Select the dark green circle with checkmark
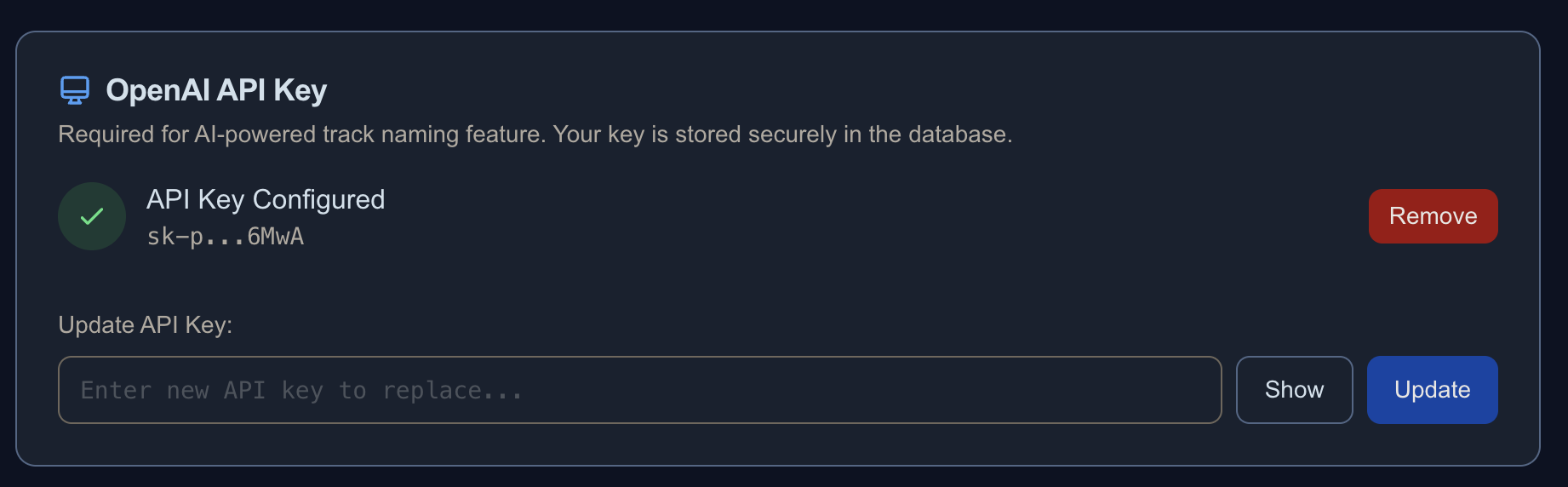 (92, 216)
